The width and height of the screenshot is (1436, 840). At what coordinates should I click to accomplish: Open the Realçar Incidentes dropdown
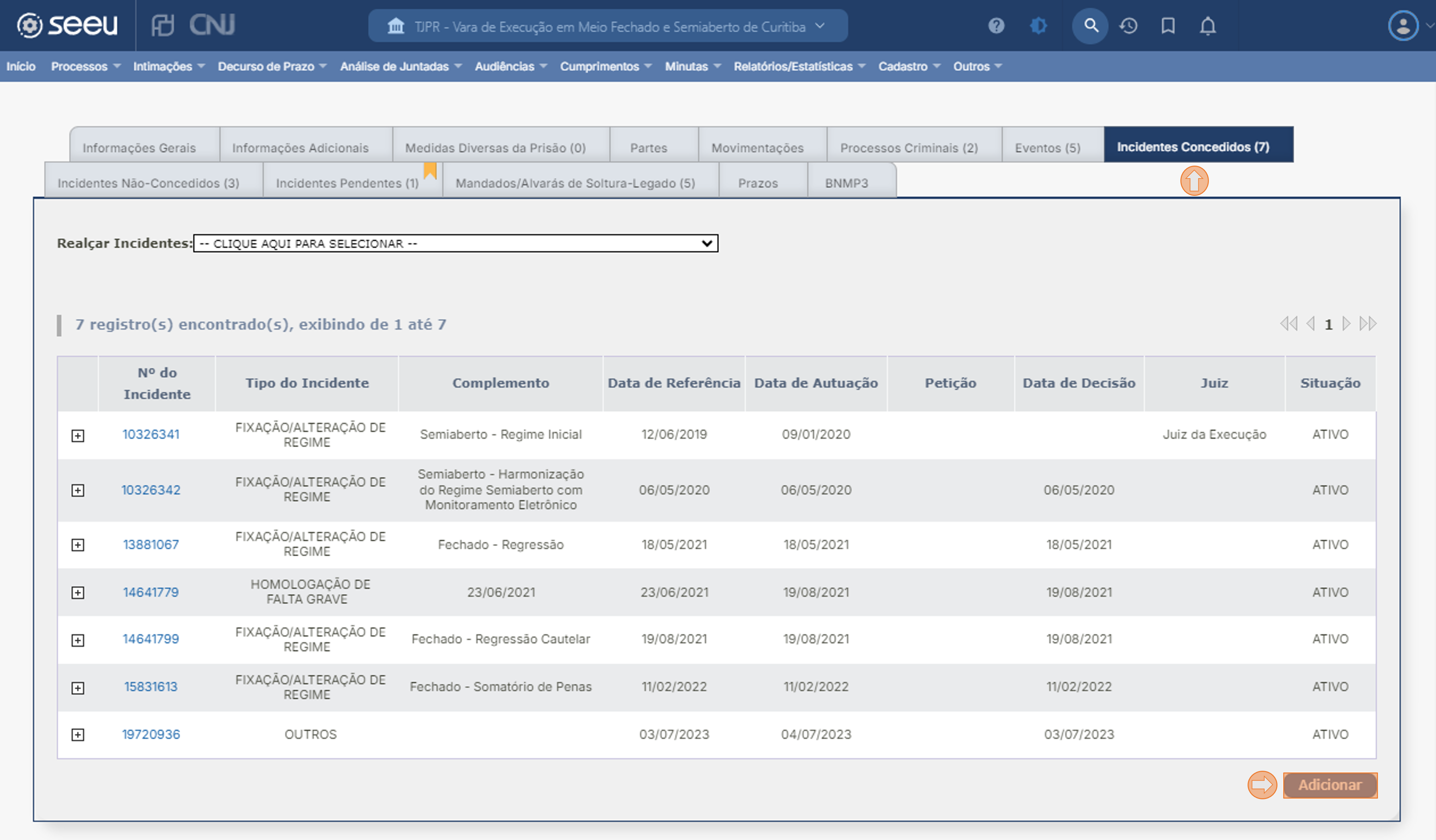point(455,243)
